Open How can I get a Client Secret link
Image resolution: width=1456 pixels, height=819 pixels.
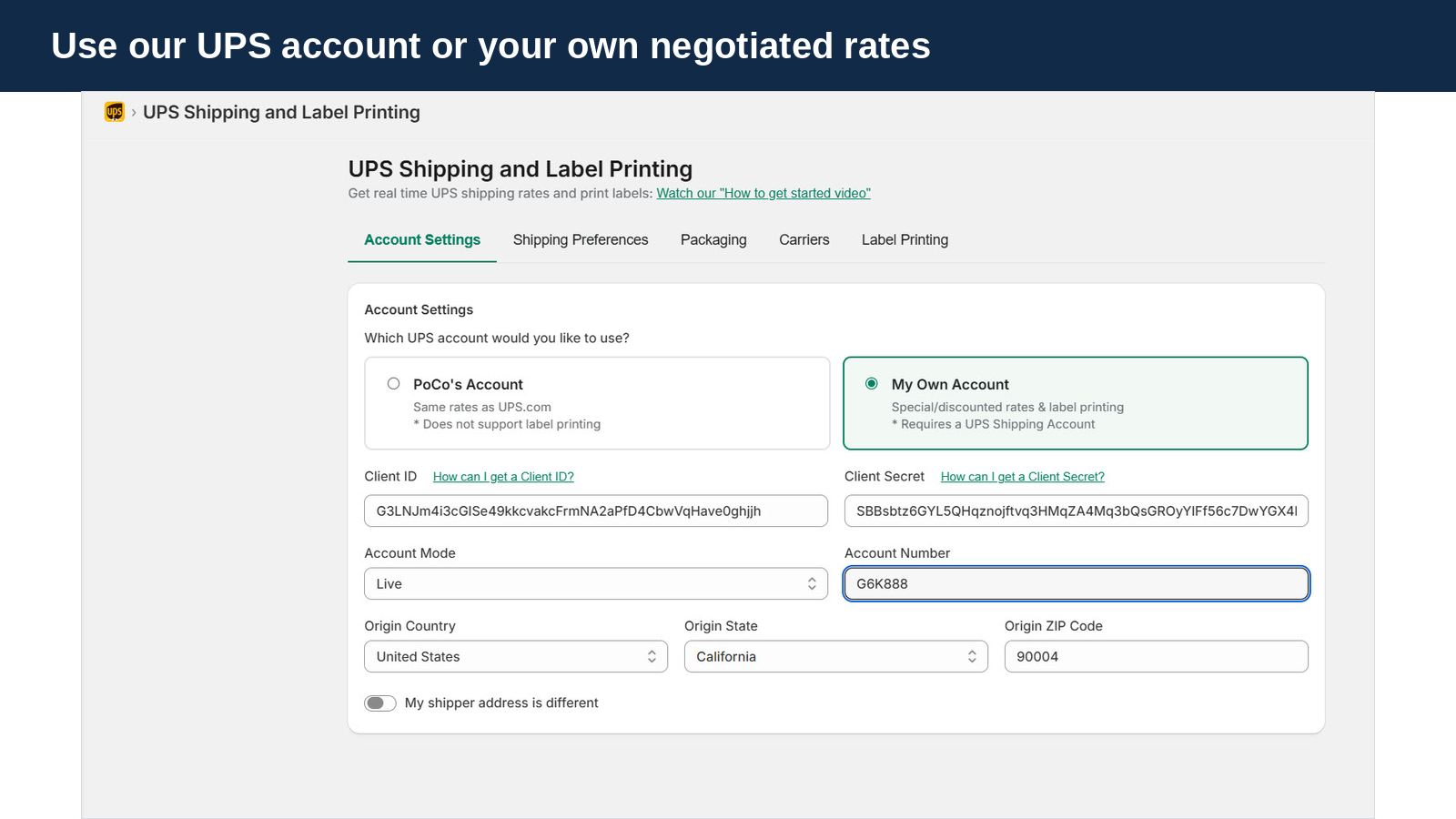1023,477
